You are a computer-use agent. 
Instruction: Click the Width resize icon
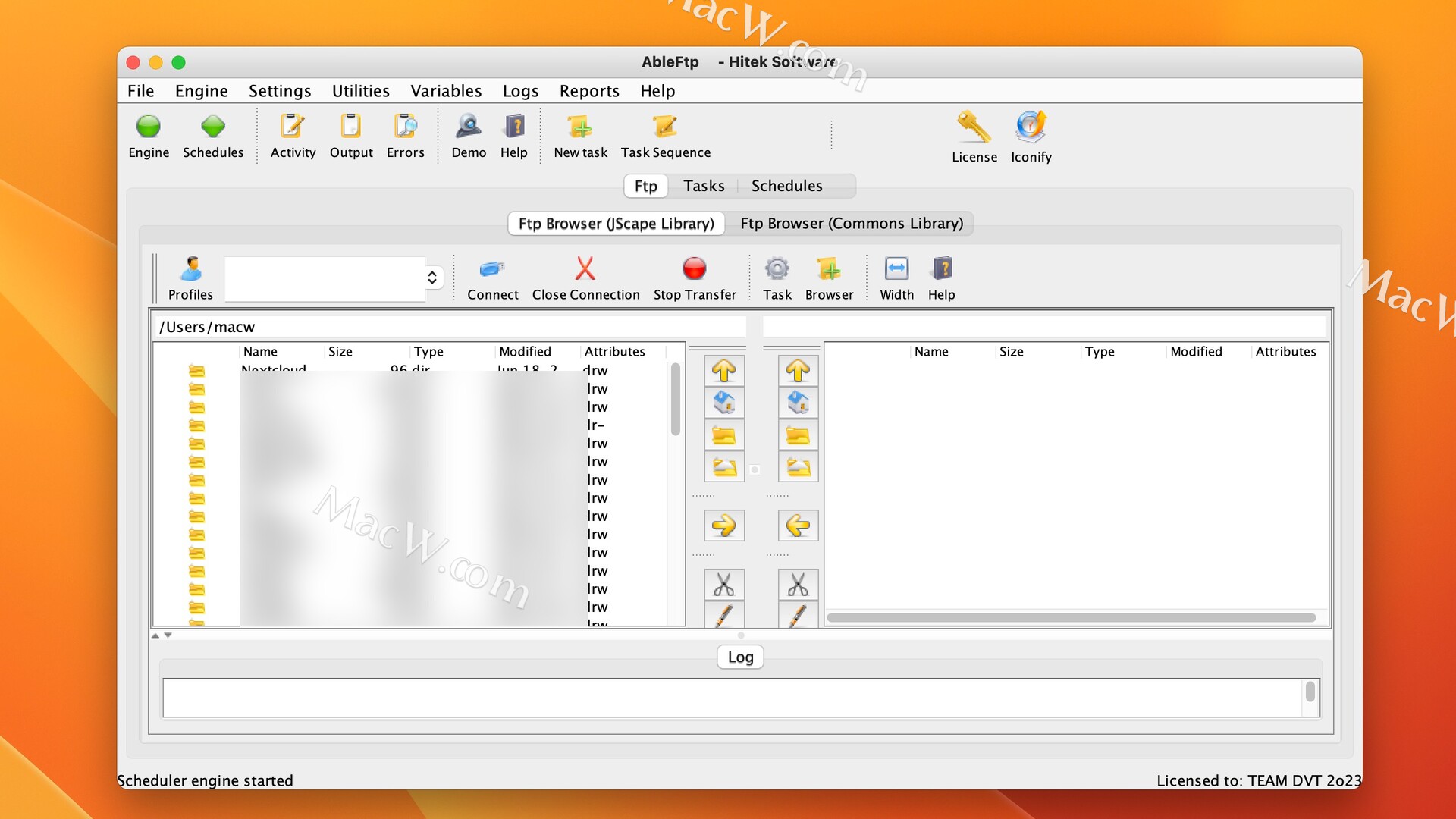click(x=896, y=269)
